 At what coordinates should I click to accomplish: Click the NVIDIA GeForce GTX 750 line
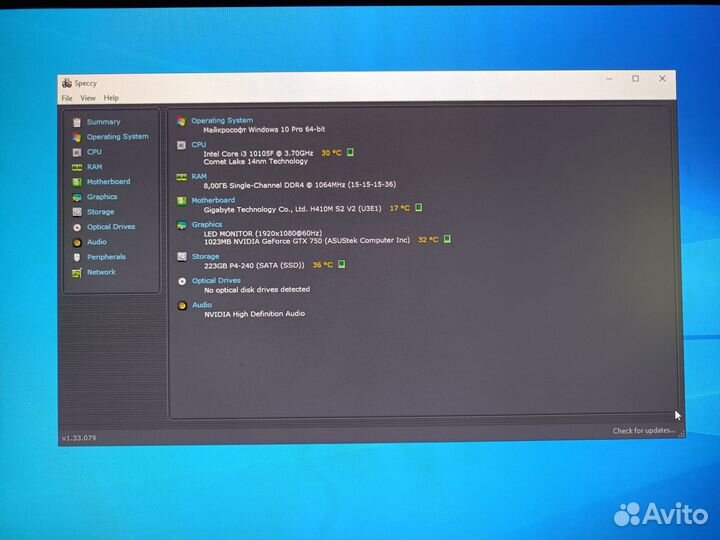[307, 241]
